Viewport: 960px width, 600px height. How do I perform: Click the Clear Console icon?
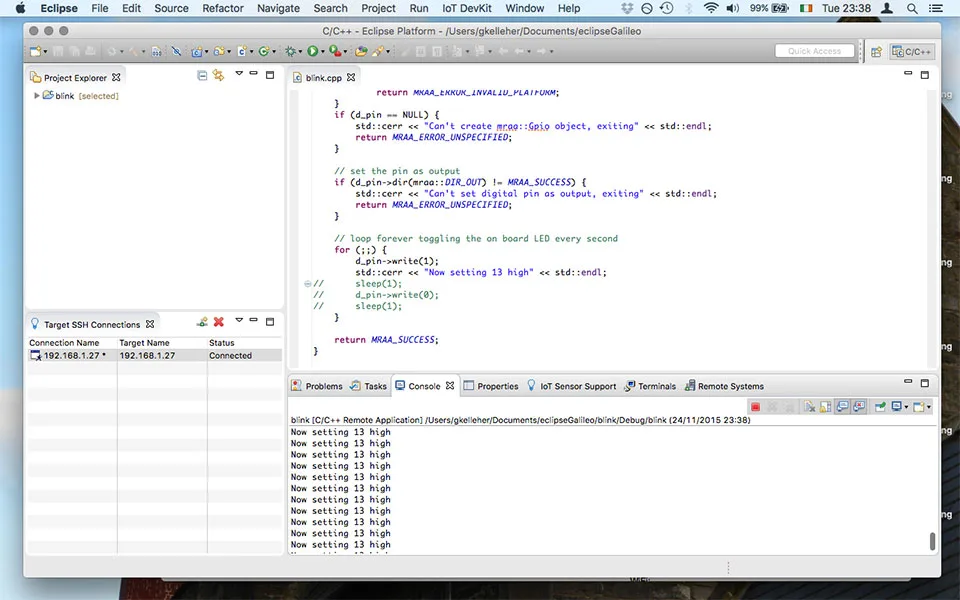809,407
